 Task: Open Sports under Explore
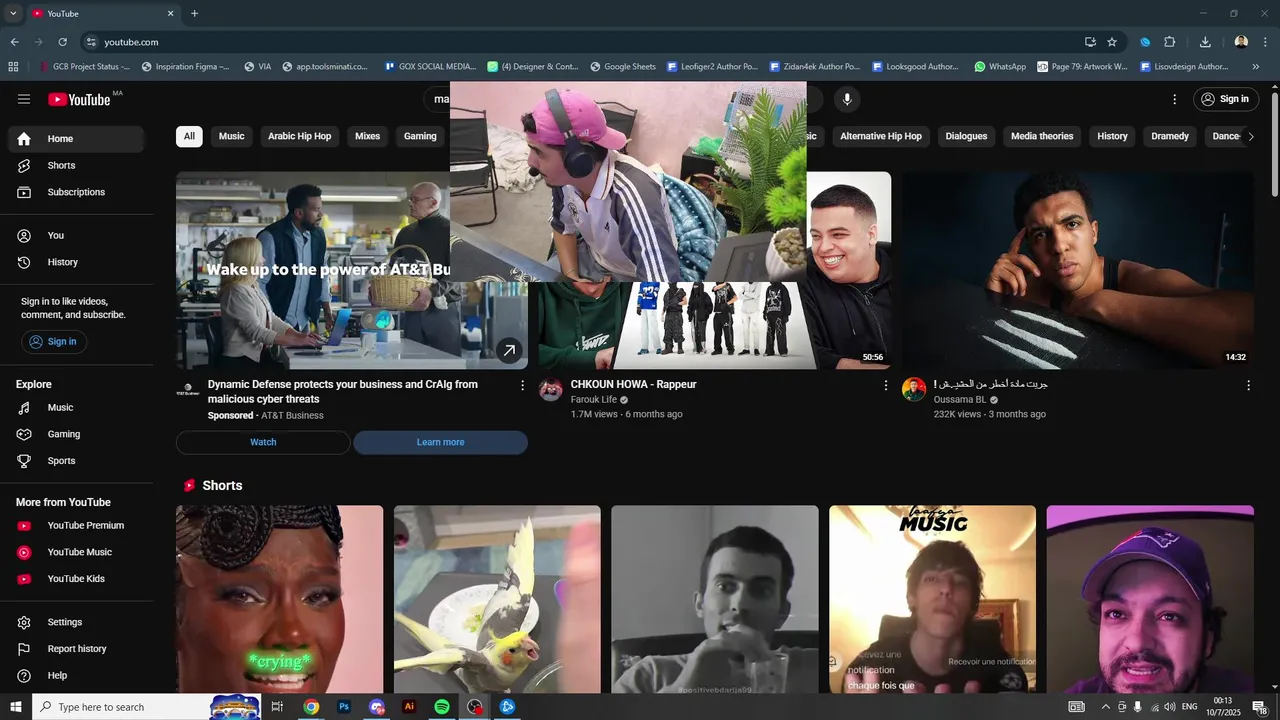pyautogui.click(x=76, y=461)
